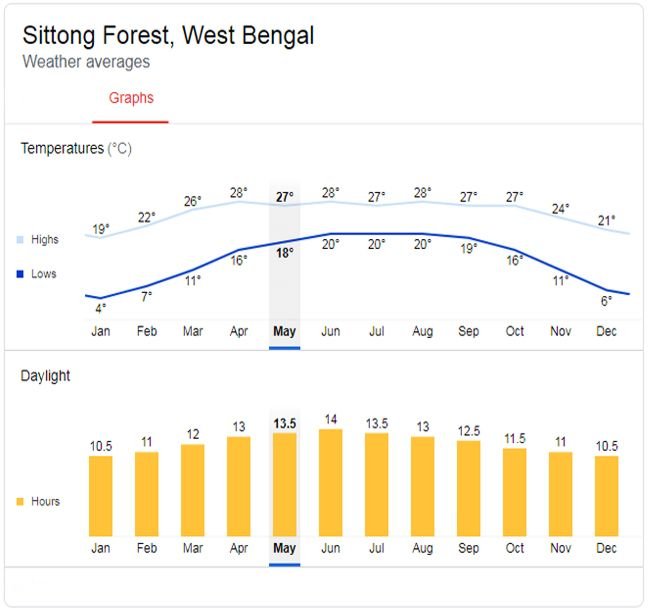
Task: Click the Sittong Forest, West Bengal title
Action: [168, 36]
